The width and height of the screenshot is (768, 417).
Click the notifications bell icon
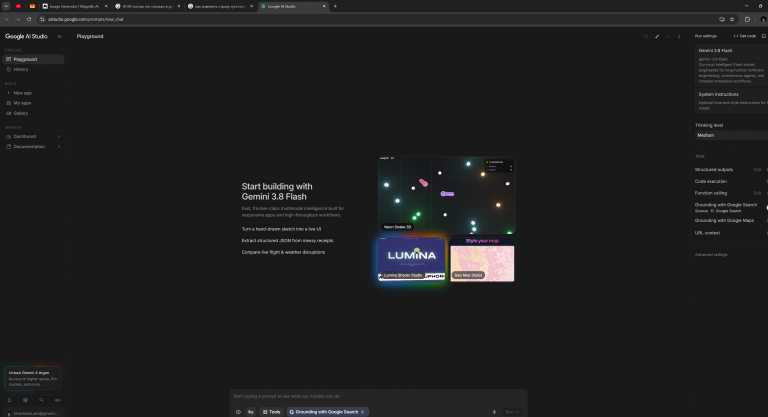point(9,400)
